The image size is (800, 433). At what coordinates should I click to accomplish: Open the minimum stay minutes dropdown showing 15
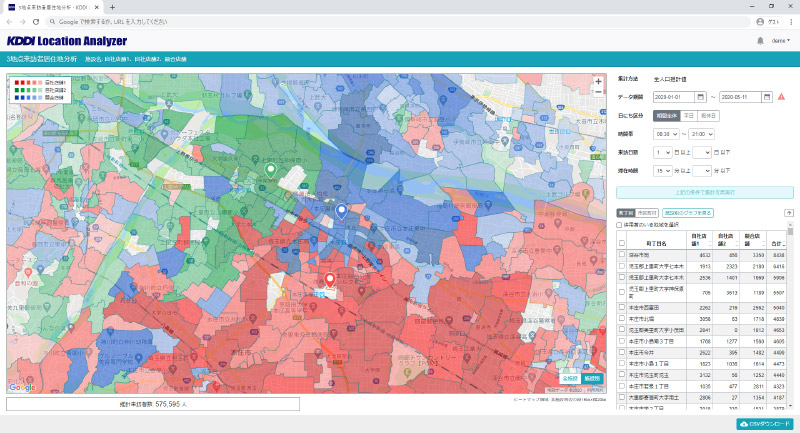tap(662, 171)
